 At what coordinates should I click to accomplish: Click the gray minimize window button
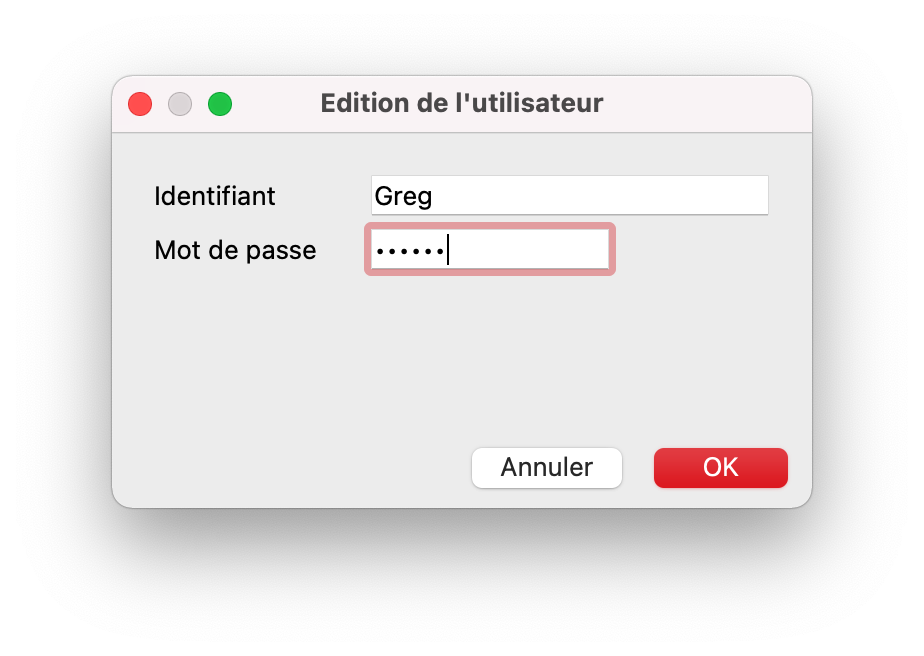(180, 104)
